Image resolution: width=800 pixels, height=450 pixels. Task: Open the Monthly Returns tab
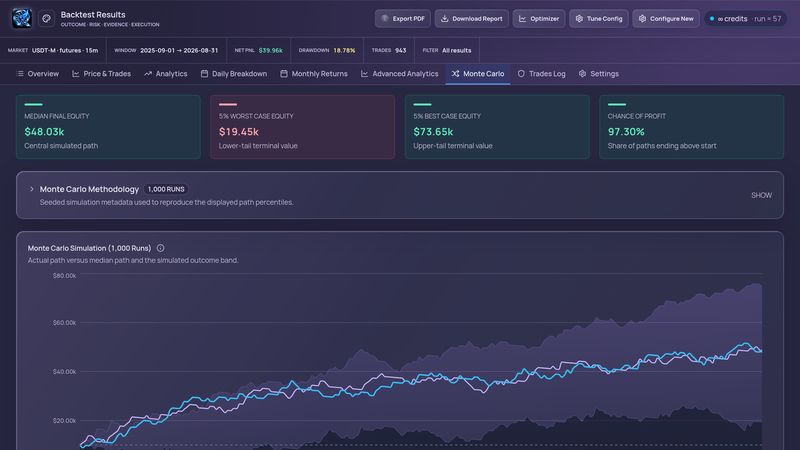coord(314,74)
